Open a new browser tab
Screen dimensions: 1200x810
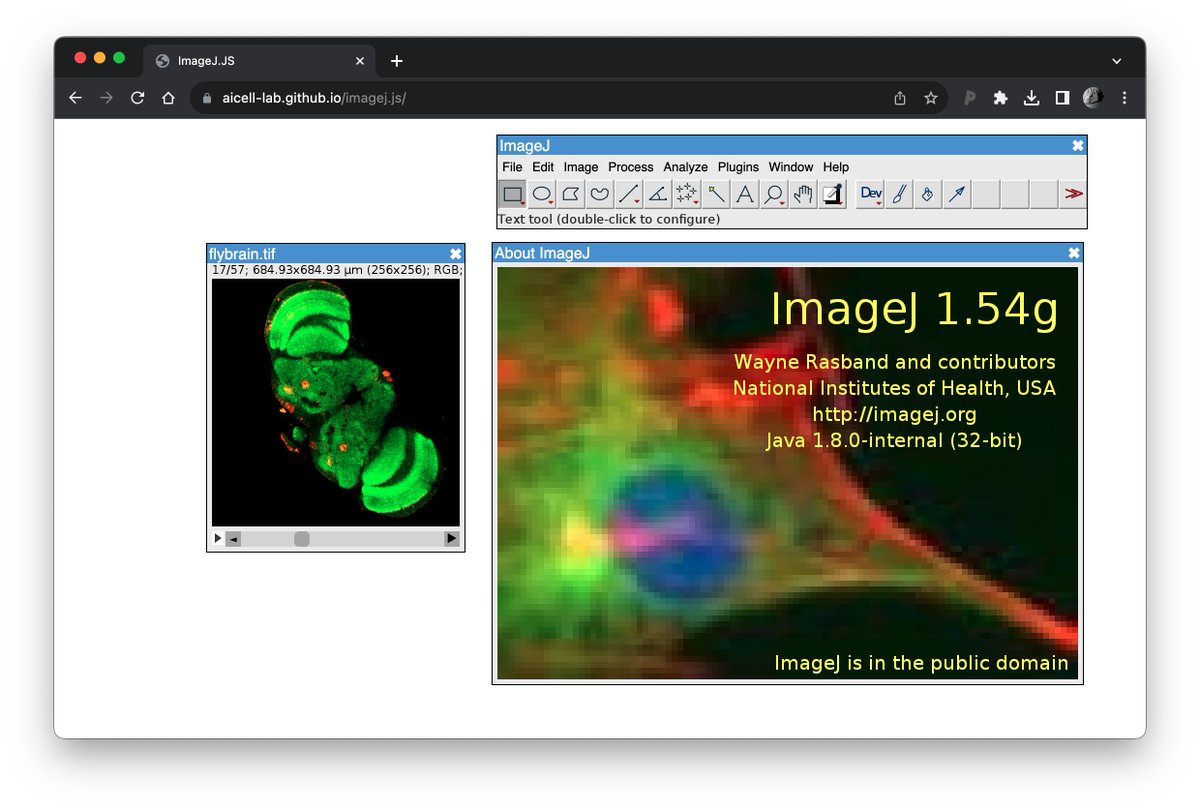click(397, 61)
